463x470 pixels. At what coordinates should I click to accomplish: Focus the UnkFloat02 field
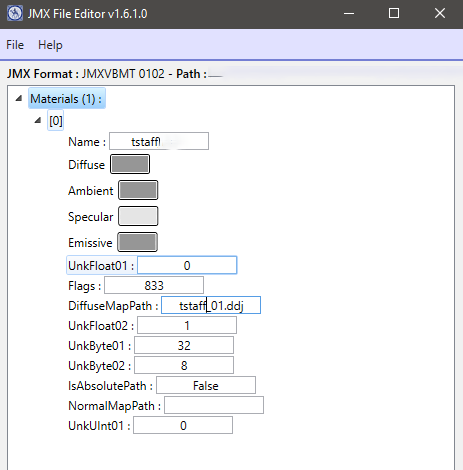point(187,325)
